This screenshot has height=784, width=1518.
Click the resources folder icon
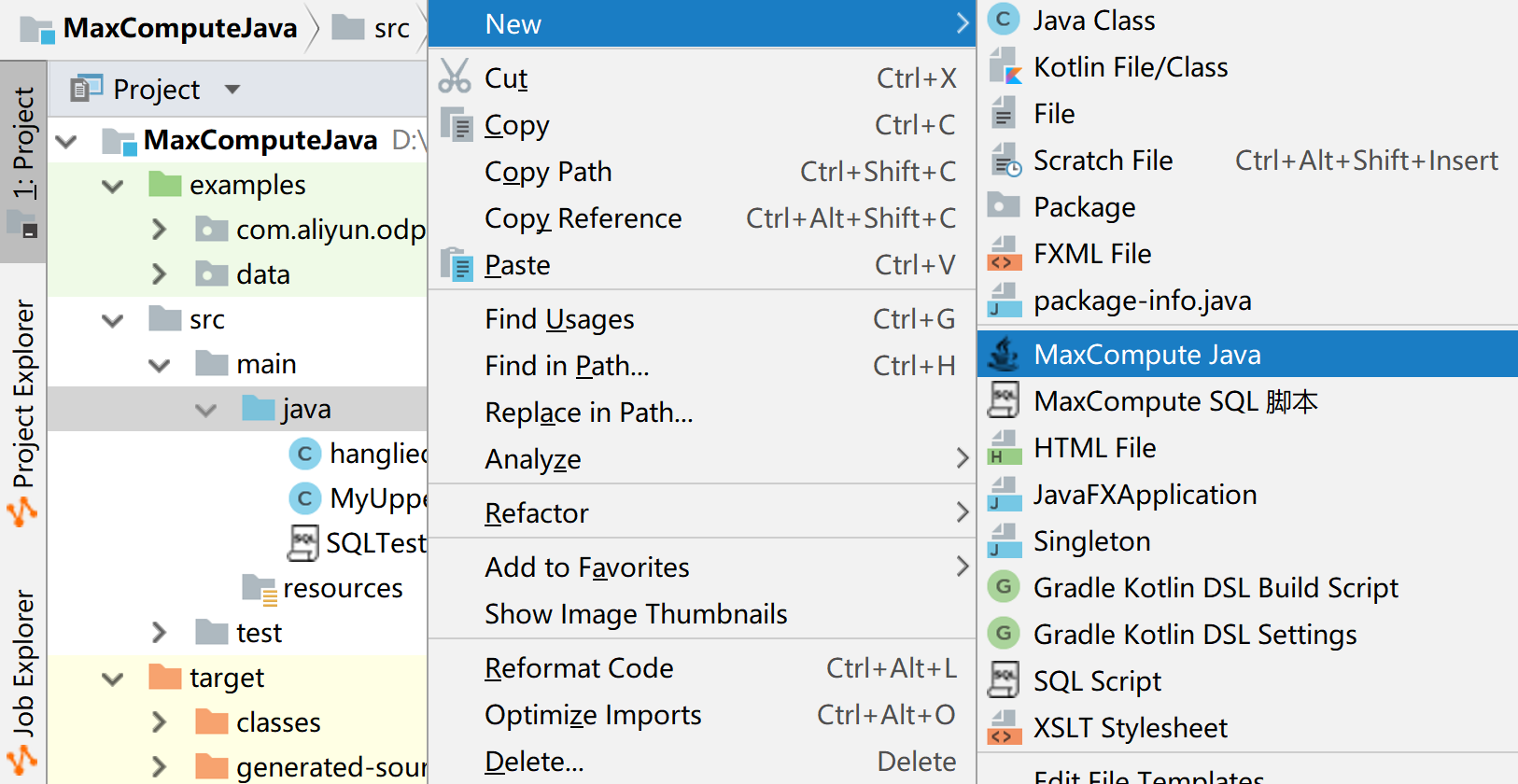[259, 589]
